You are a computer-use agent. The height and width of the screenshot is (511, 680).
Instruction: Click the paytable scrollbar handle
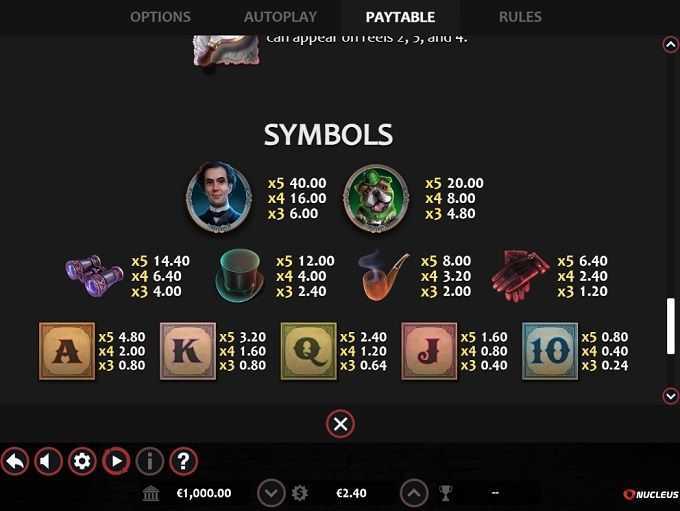tap(670, 326)
